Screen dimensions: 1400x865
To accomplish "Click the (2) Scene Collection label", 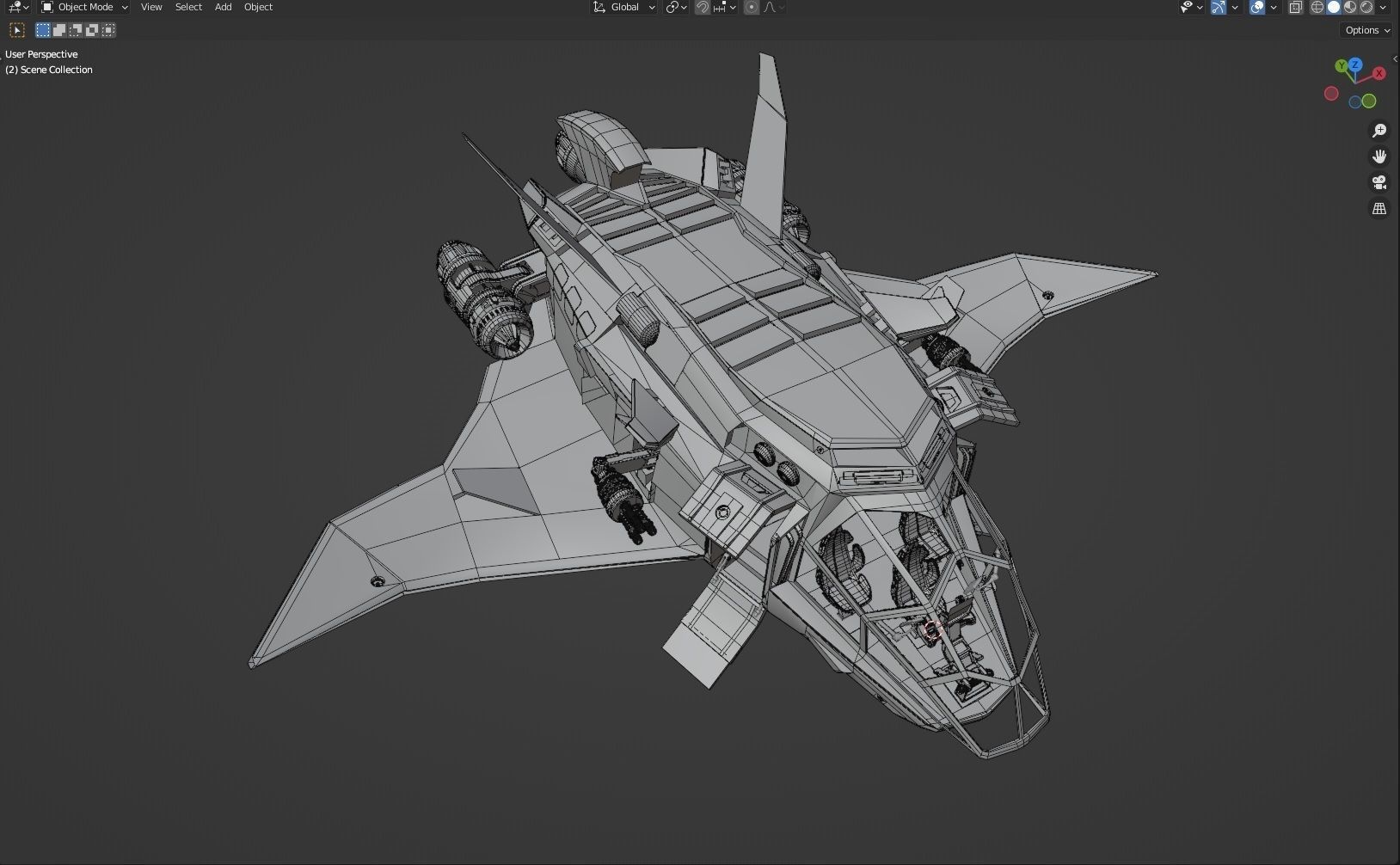I will pyautogui.click(x=49, y=70).
